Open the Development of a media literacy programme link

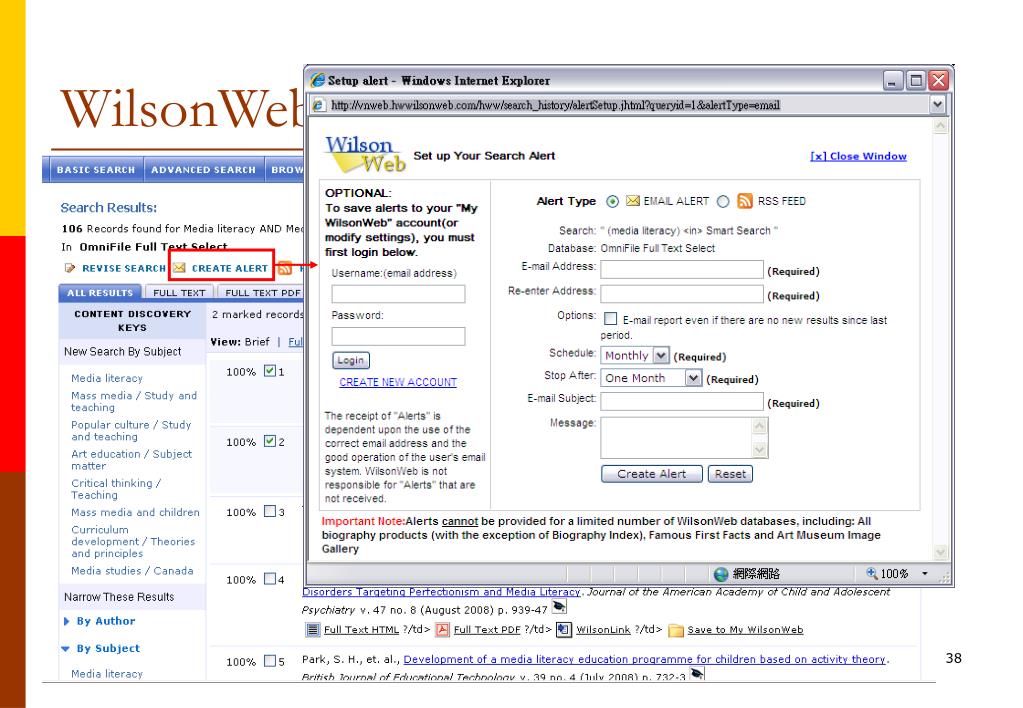645,659
